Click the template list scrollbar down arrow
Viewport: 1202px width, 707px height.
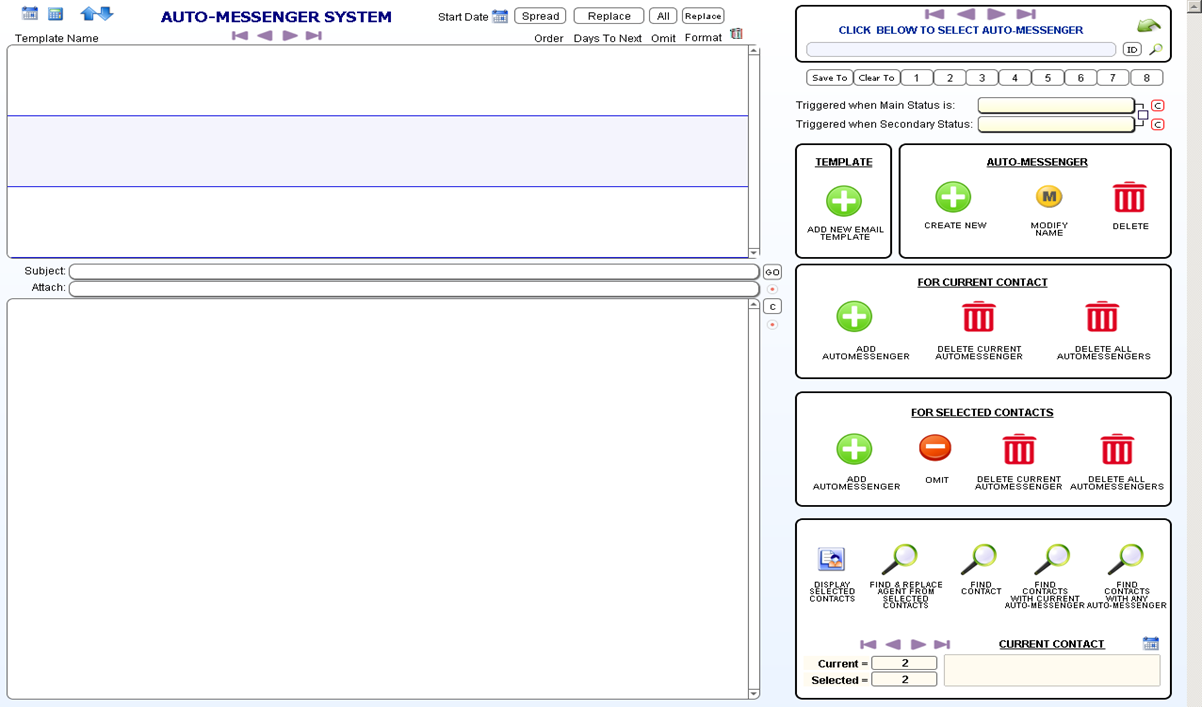click(754, 253)
